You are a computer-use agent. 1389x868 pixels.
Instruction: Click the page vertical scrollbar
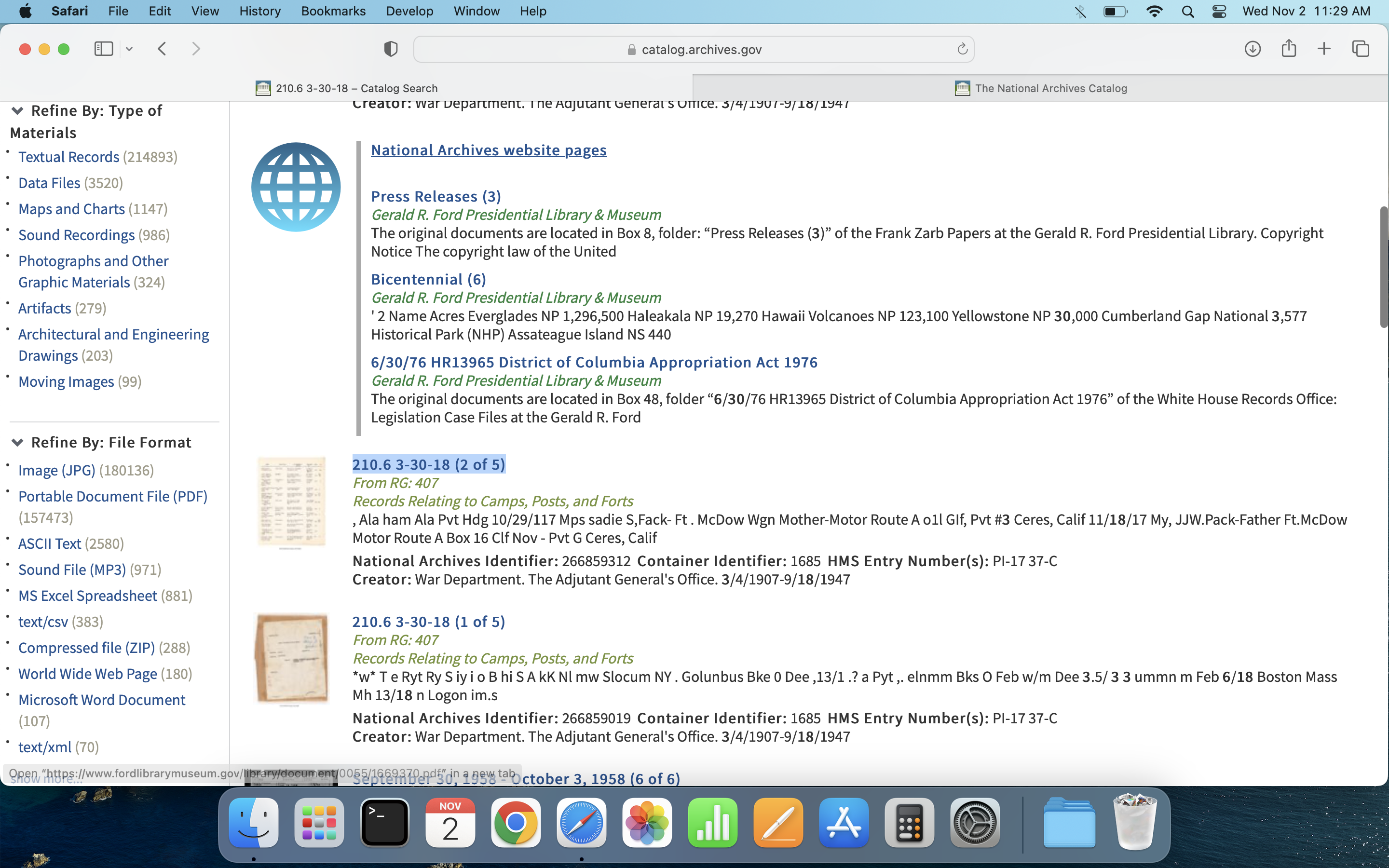1383,267
